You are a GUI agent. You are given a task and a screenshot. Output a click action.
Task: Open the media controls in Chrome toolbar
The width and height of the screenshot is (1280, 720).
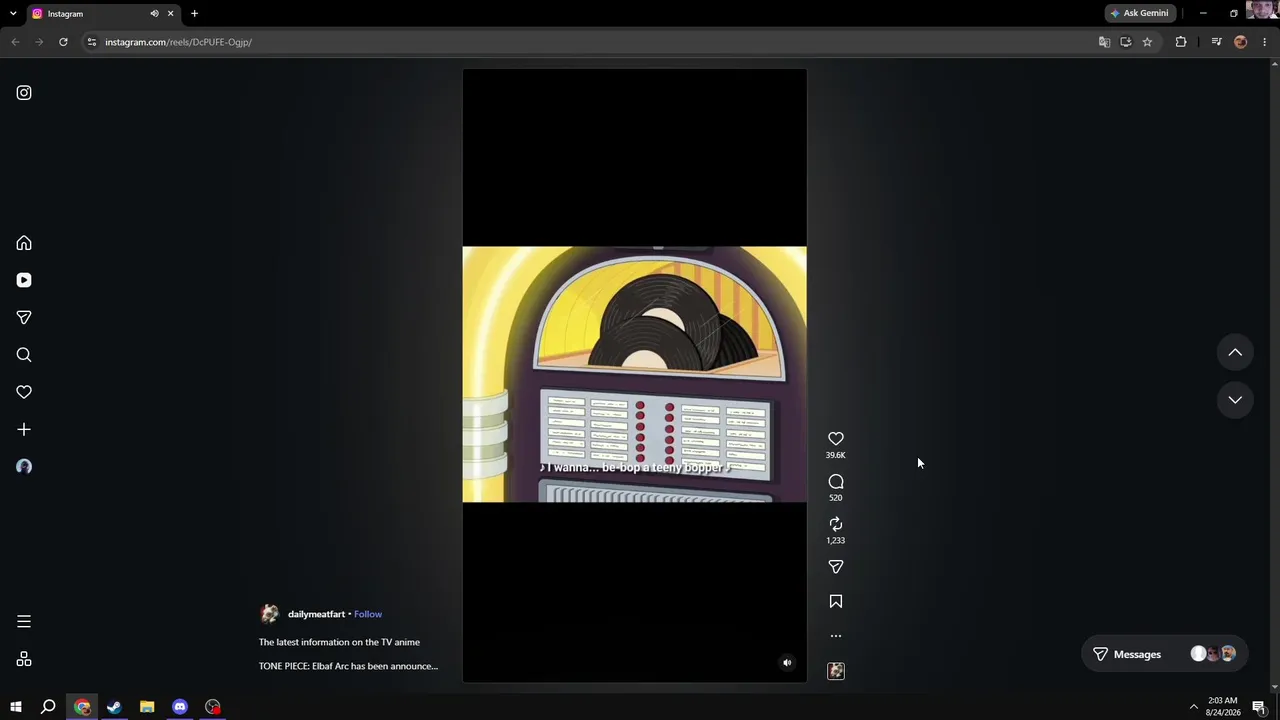tap(1216, 42)
